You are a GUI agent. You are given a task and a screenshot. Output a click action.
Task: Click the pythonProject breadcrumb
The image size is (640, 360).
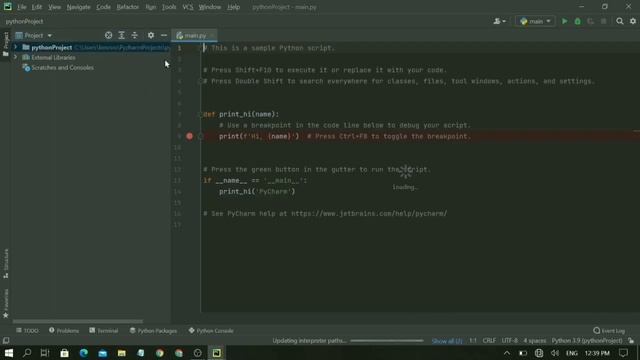(x=24, y=21)
